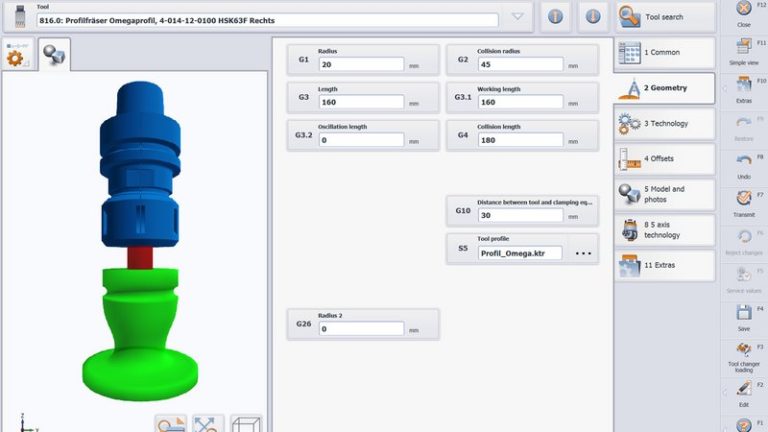The width and height of the screenshot is (768, 432).
Task: Open the 3 Technology tab
Action: [x=664, y=124]
